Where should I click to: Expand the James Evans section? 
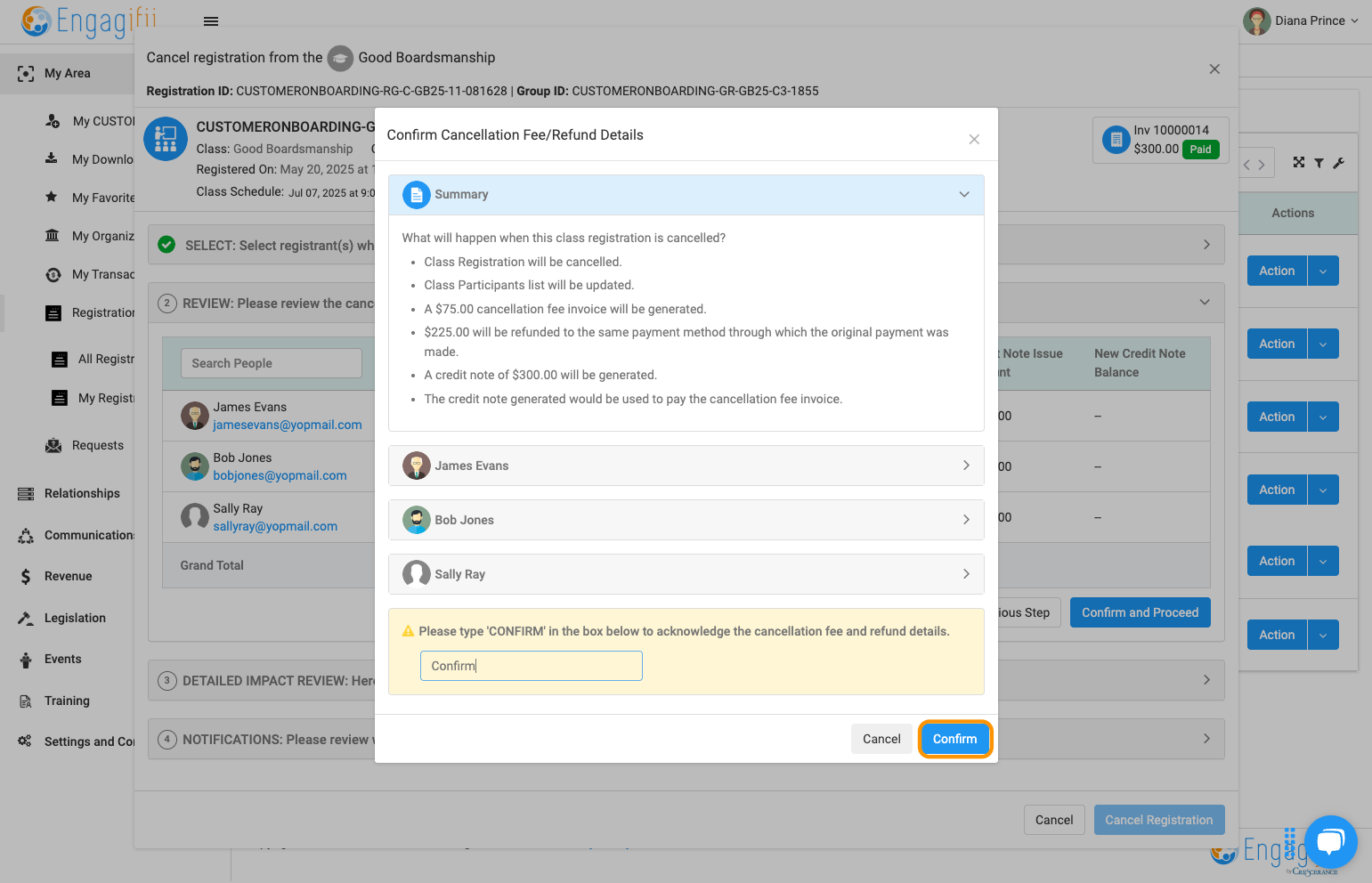[x=966, y=466]
